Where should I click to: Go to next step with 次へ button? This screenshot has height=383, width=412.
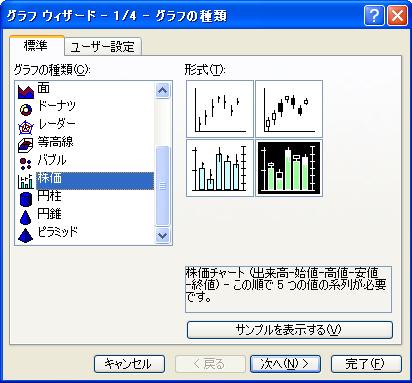click(x=285, y=364)
